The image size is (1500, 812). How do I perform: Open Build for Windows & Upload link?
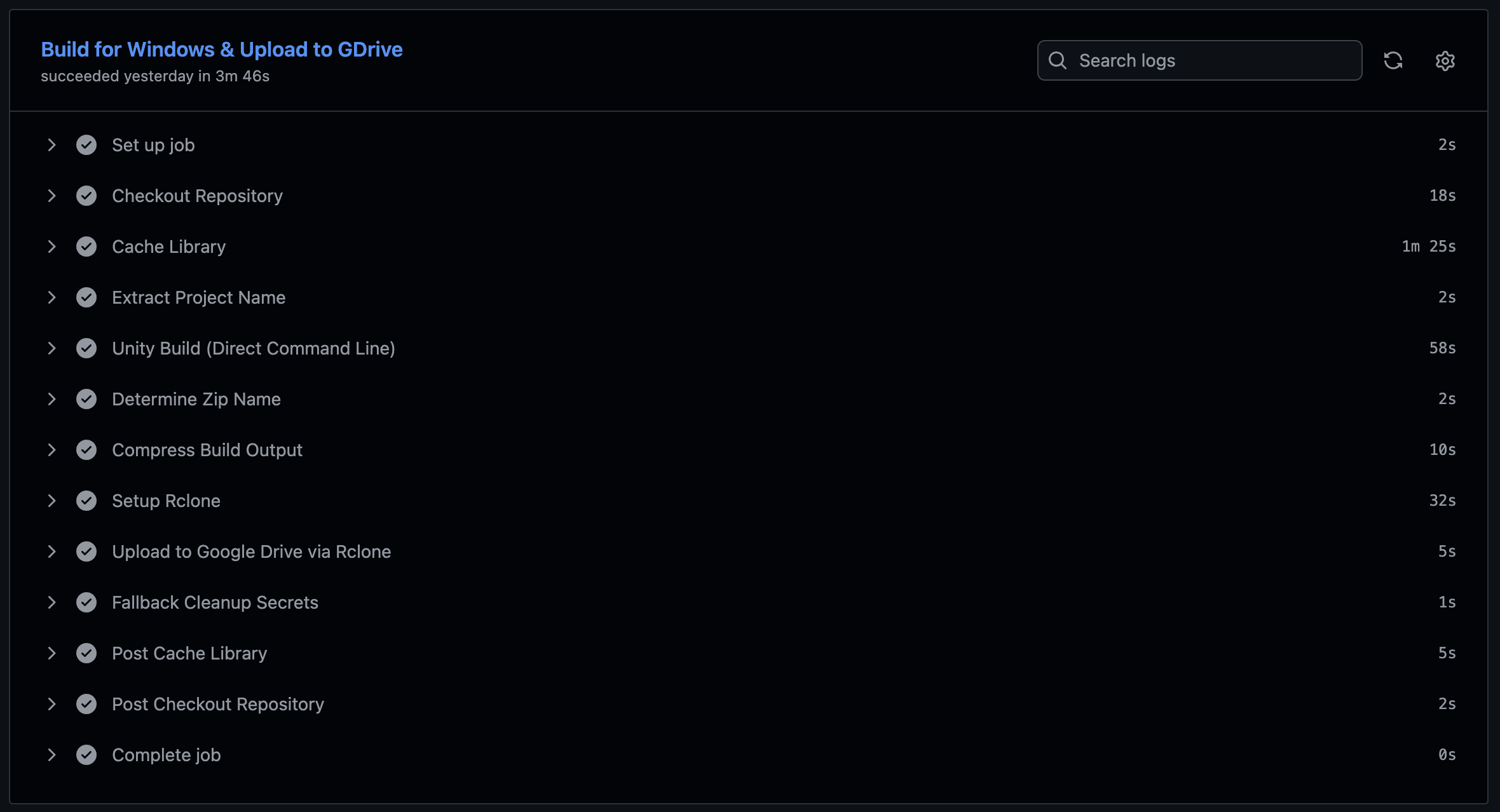[x=221, y=50]
